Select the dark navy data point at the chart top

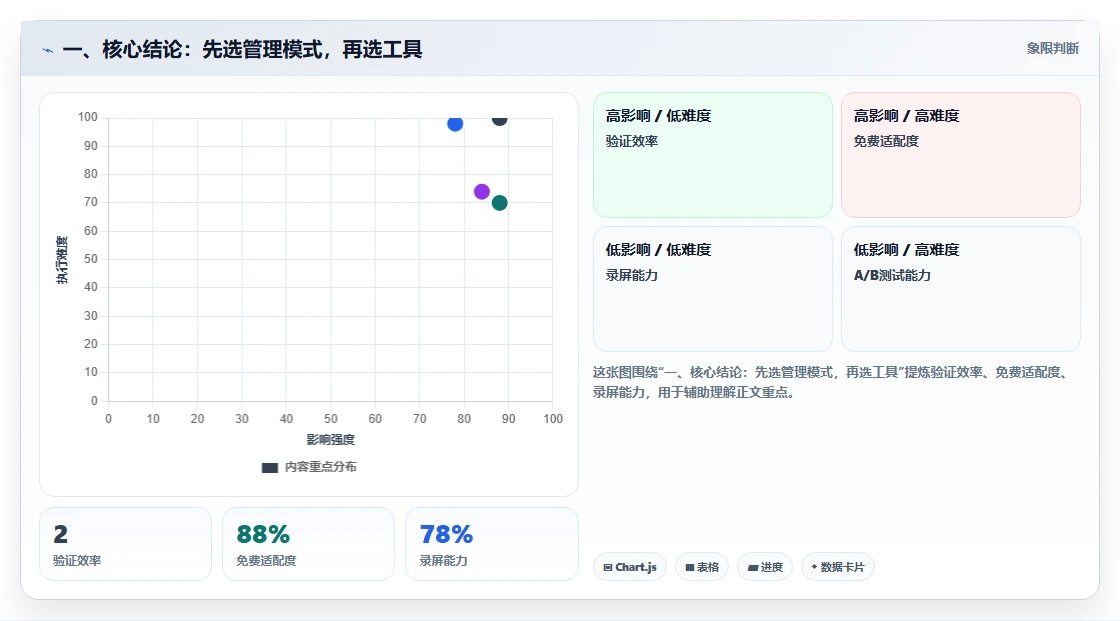coord(499,119)
